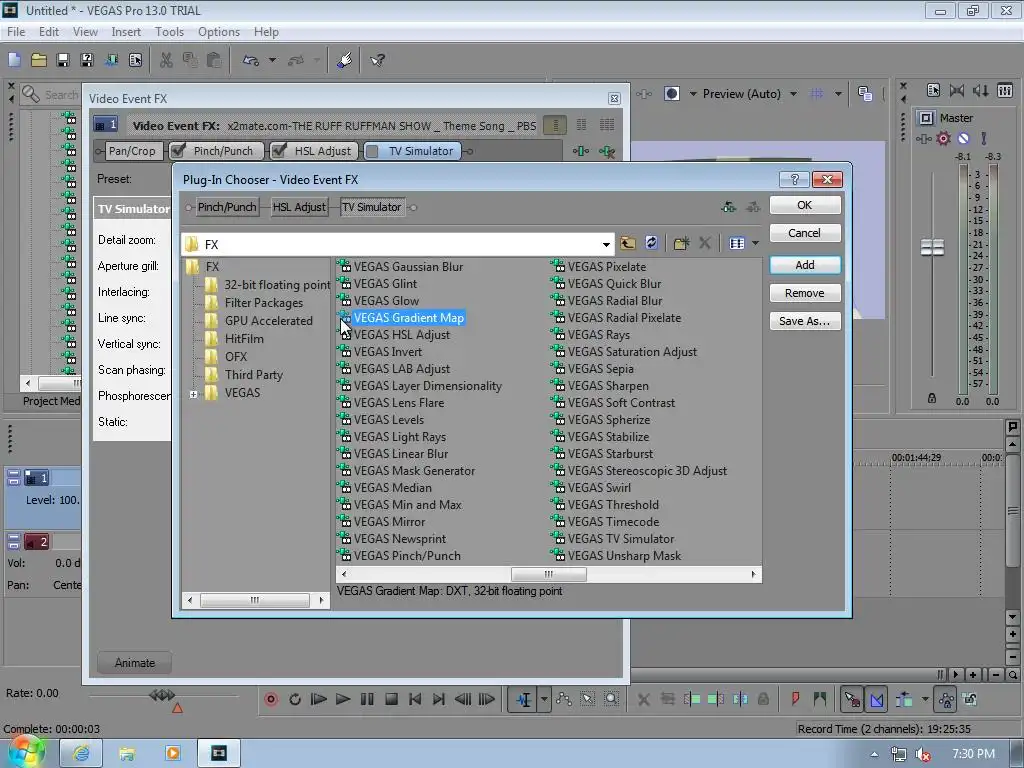Open the edit tool selector dropdown arrow
The height and width of the screenshot is (768, 1024).
pyautogui.click(x=543, y=699)
